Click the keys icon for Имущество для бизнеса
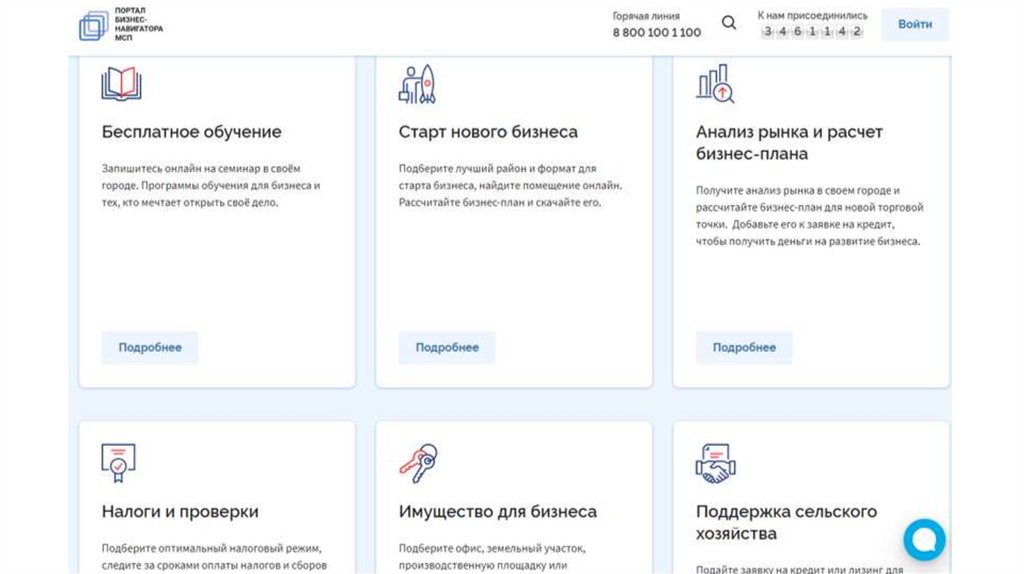 (418, 463)
